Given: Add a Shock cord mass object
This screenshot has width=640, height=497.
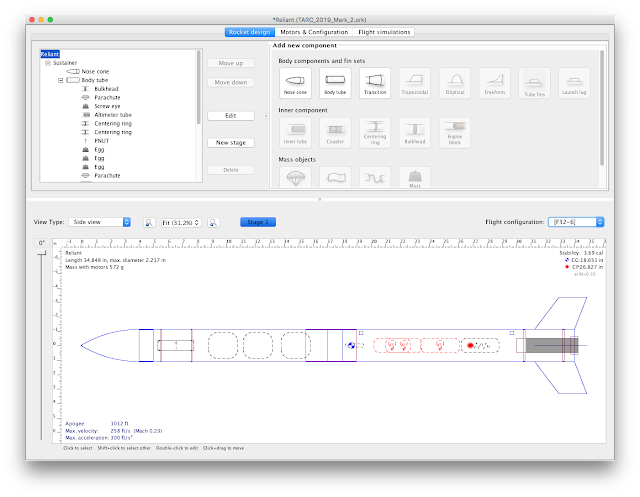Looking at the screenshot, I should tap(375, 178).
